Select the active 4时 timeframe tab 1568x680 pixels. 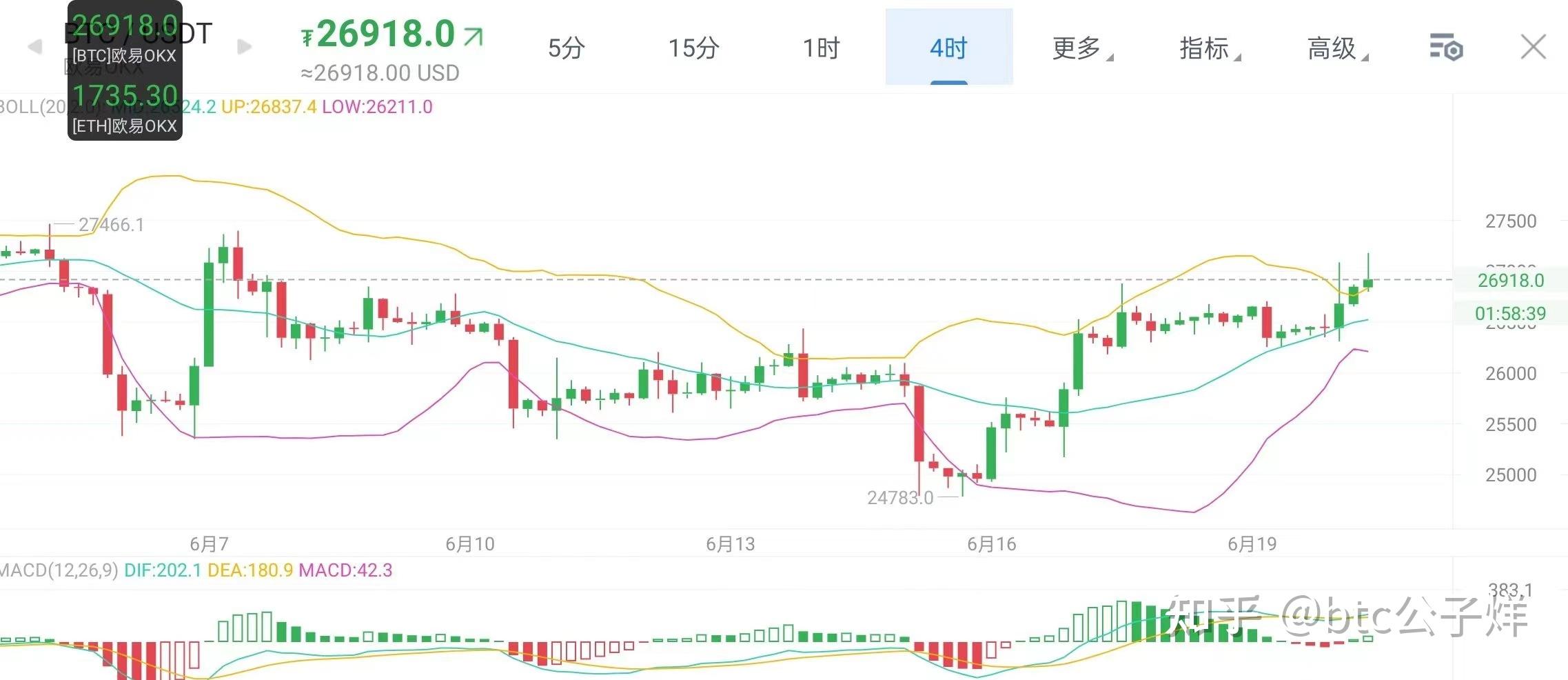coord(949,47)
